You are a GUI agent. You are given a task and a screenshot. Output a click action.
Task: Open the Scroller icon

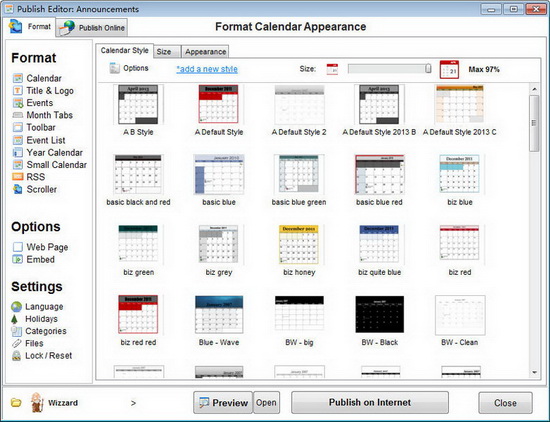(x=18, y=189)
